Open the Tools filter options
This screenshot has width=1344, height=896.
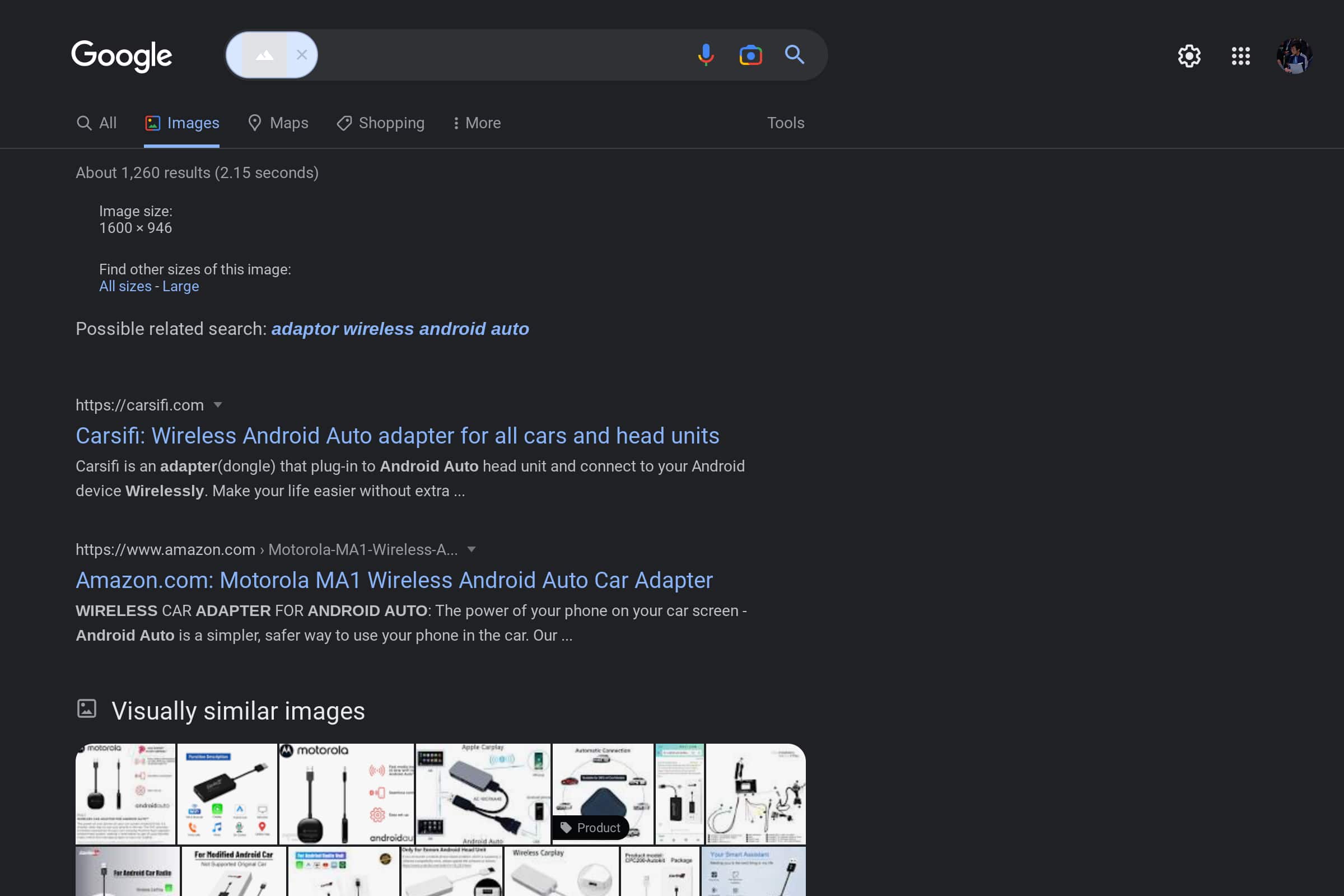tap(785, 123)
